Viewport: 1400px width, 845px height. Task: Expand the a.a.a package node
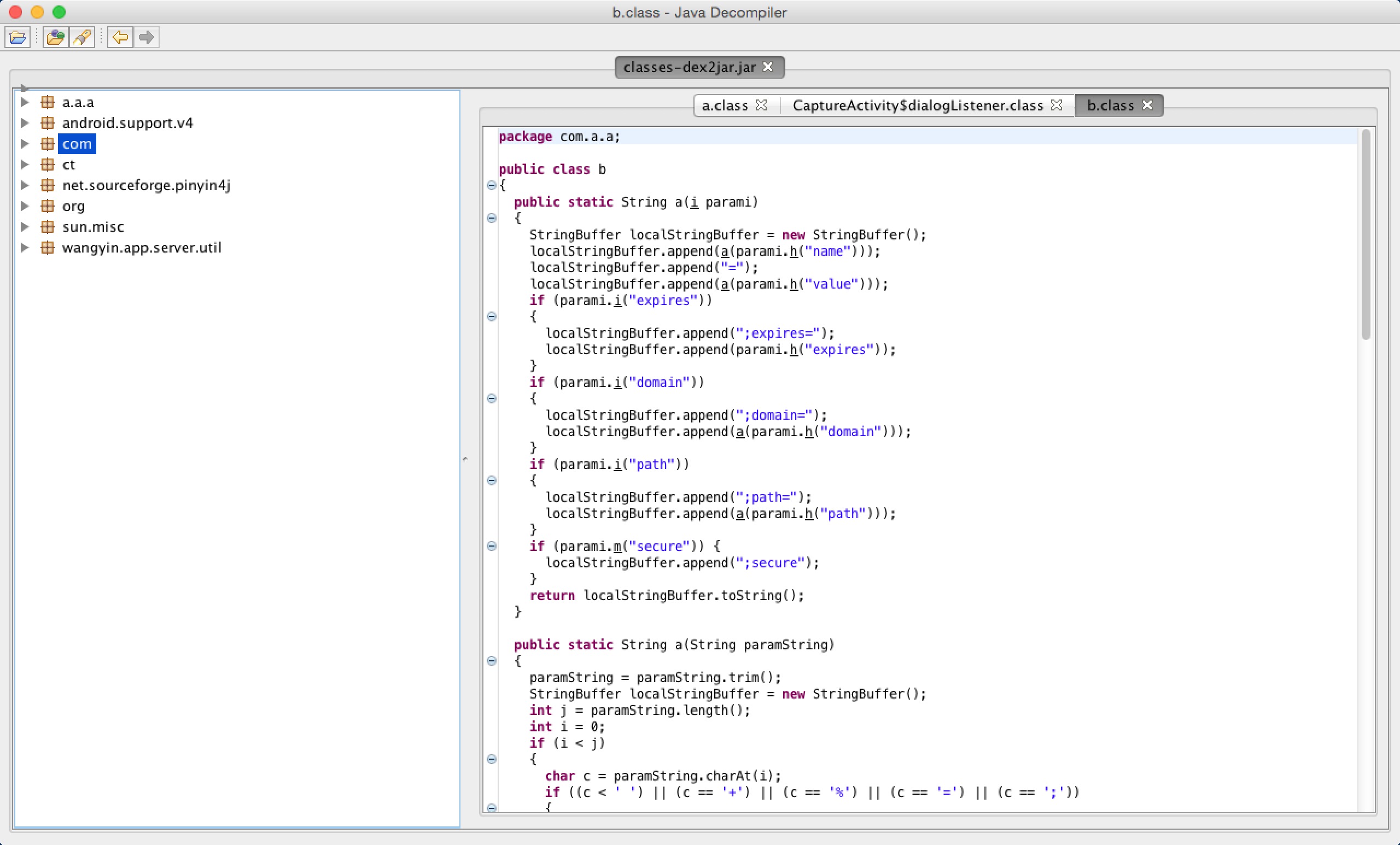pyautogui.click(x=25, y=102)
